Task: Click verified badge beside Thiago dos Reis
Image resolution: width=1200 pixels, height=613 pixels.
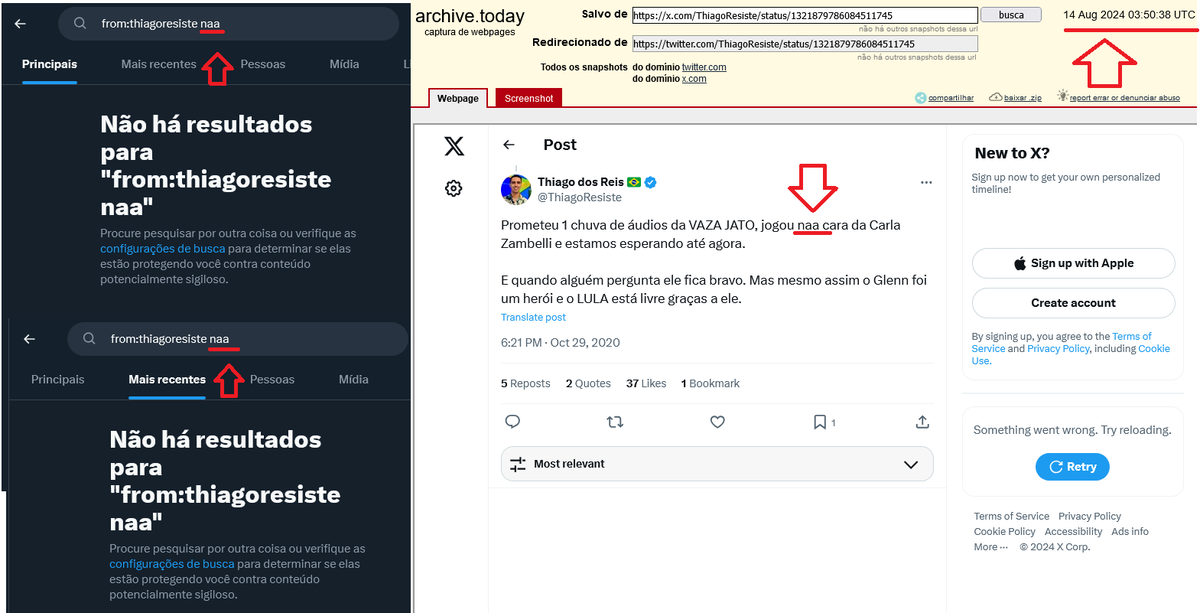Action: pyautogui.click(x=650, y=182)
